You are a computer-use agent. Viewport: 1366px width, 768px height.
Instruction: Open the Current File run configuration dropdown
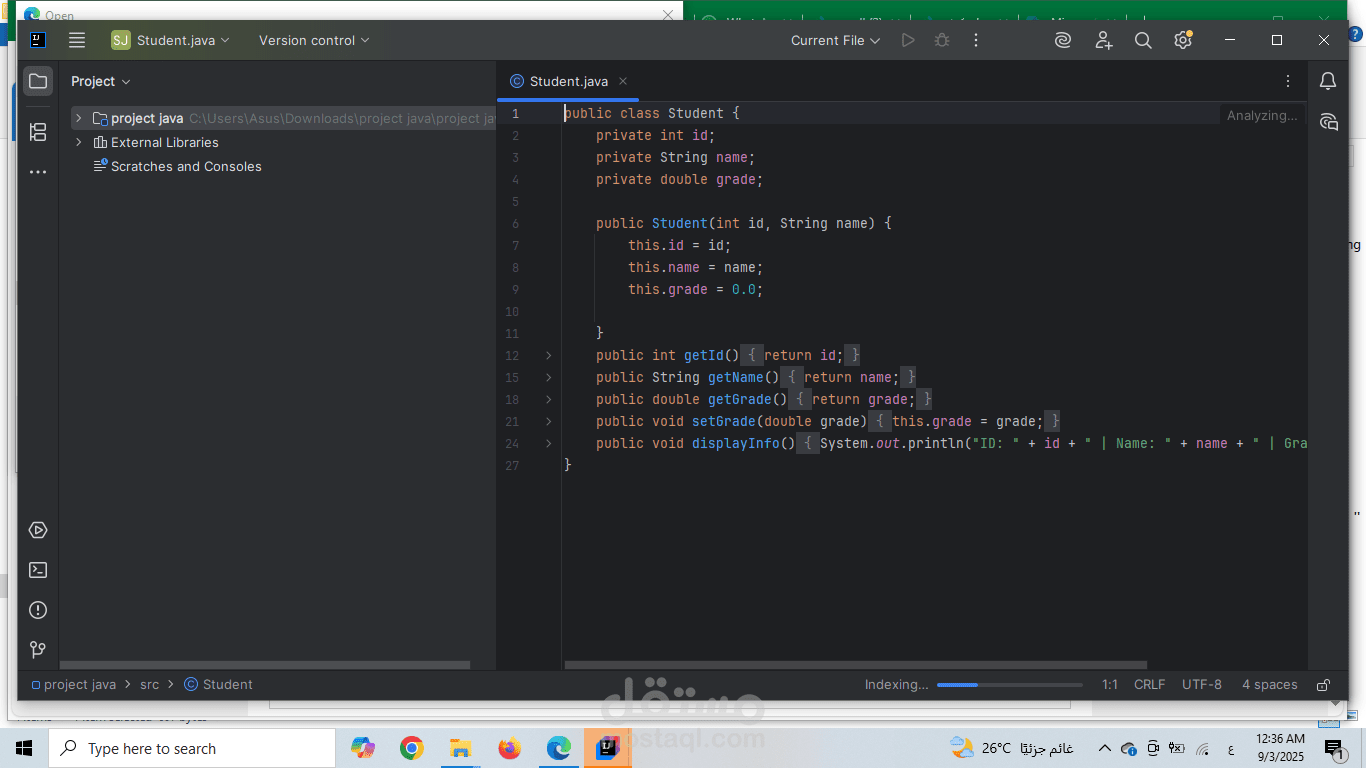pos(835,40)
